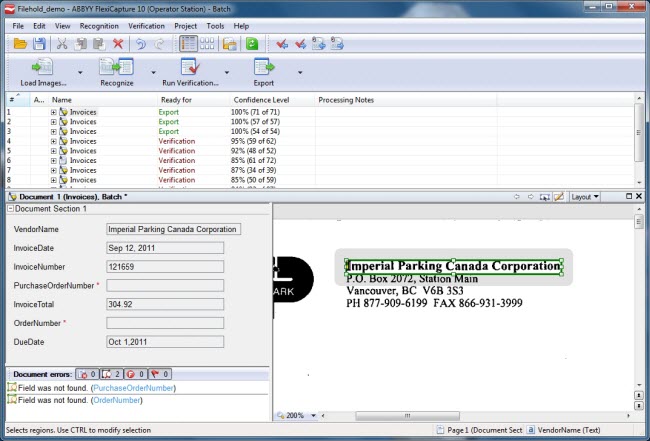Toggle the first document errors filter showing 0

point(87,374)
